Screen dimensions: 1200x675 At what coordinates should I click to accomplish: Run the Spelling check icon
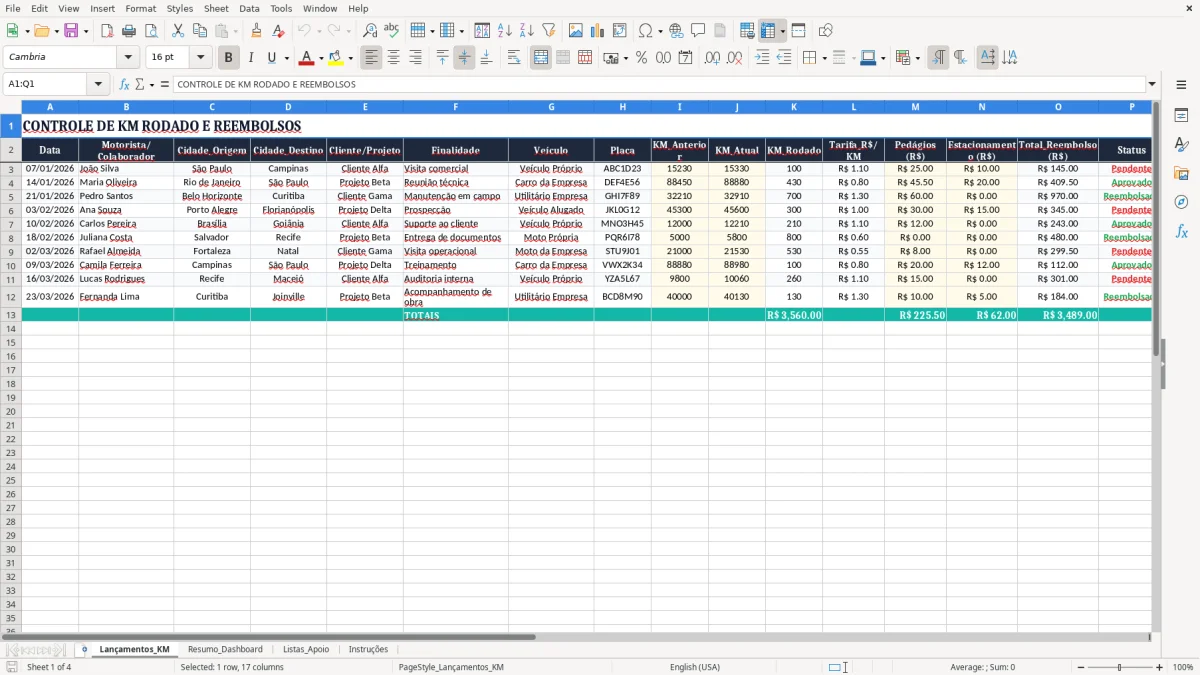click(391, 31)
